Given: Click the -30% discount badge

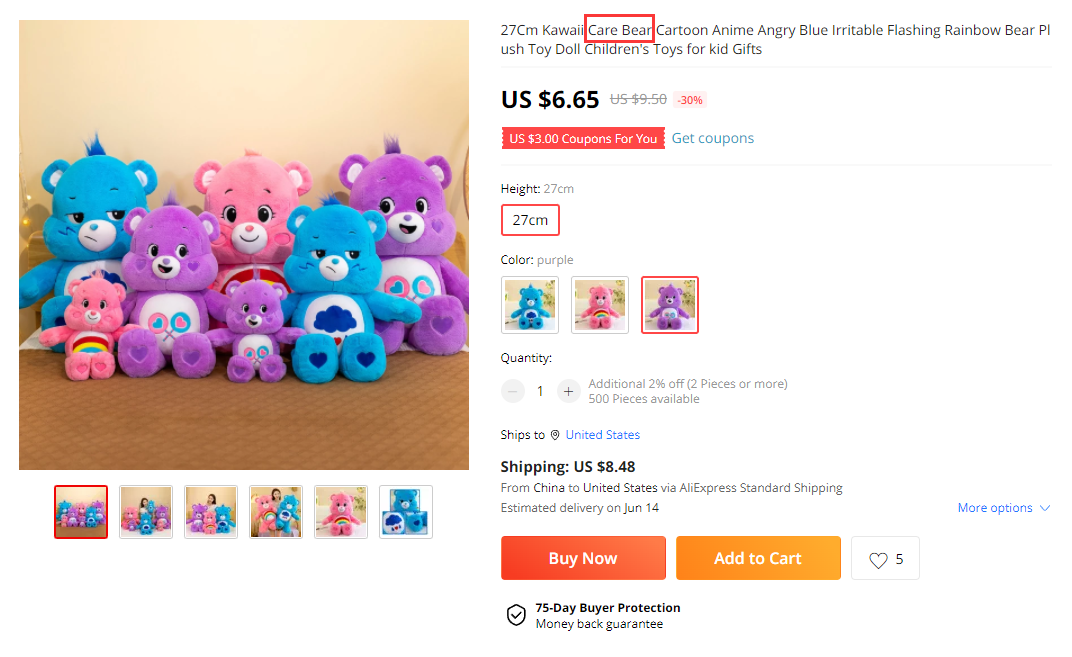Looking at the screenshot, I should coord(690,100).
